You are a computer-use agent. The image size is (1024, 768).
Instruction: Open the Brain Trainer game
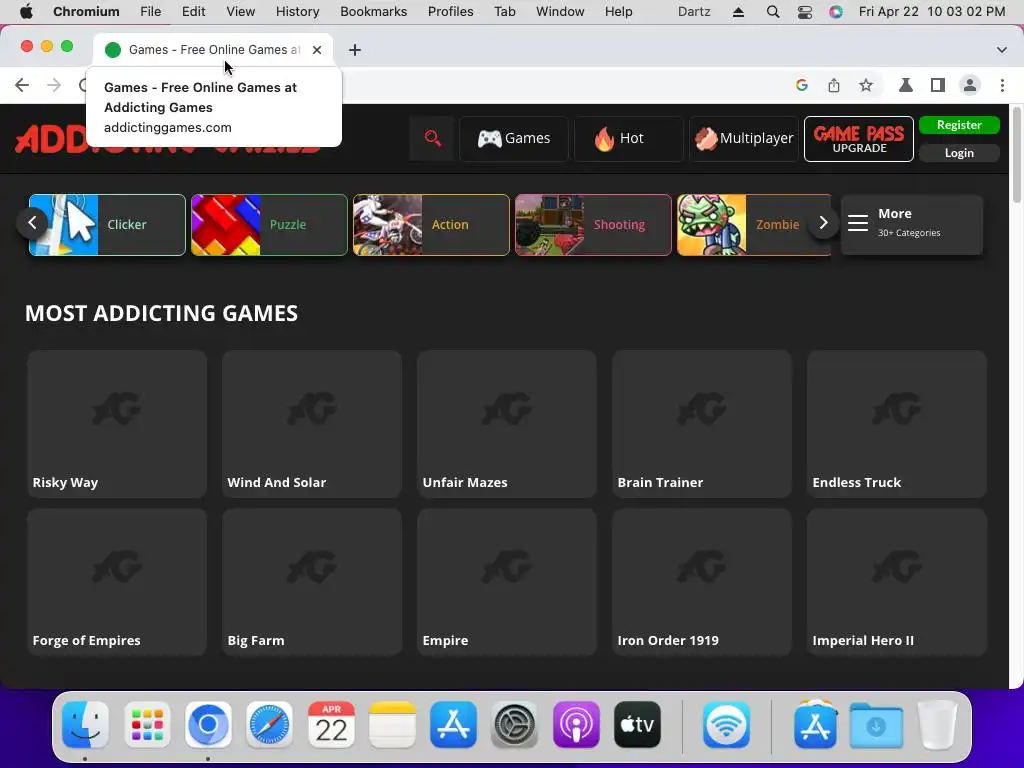coord(702,424)
